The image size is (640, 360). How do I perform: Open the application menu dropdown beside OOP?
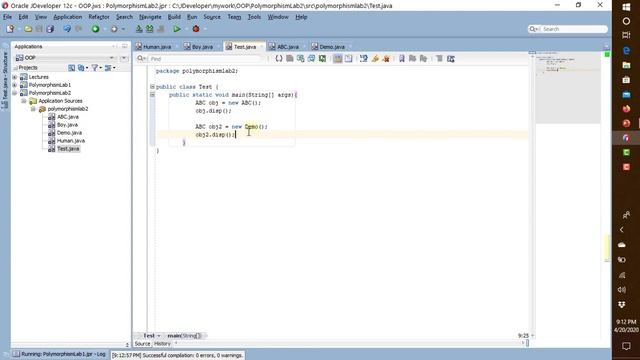click(x=124, y=58)
